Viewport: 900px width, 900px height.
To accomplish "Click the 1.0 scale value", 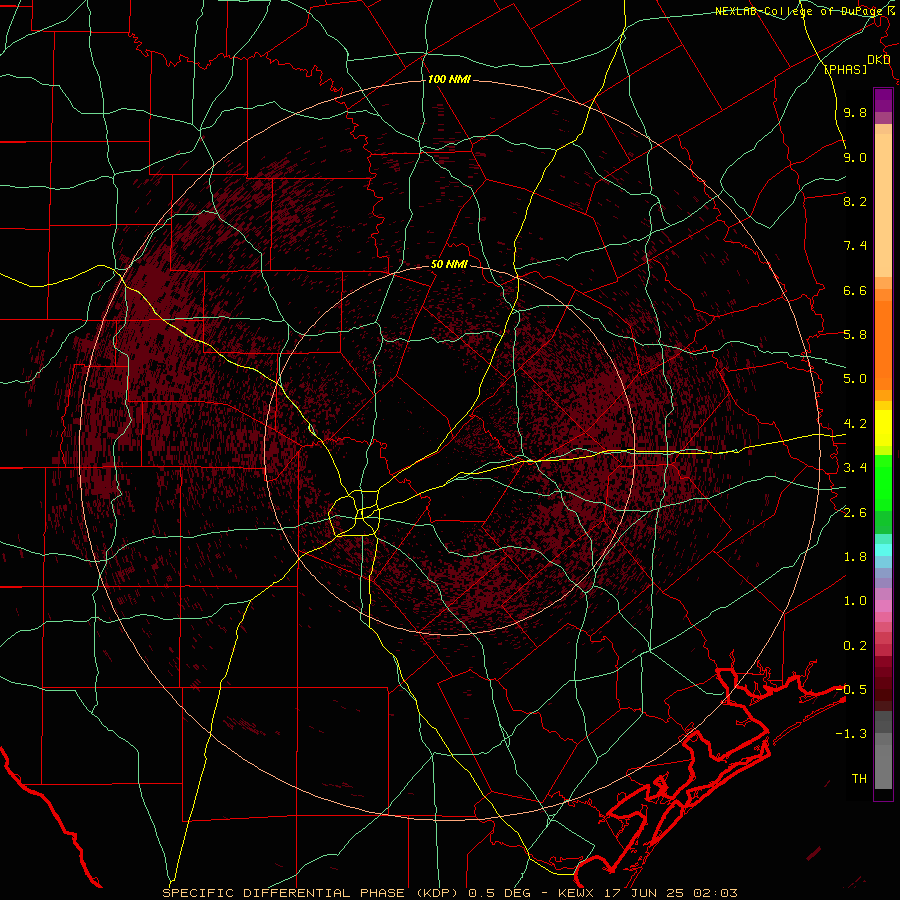I will pyautogui.click(x=855, y=601).
